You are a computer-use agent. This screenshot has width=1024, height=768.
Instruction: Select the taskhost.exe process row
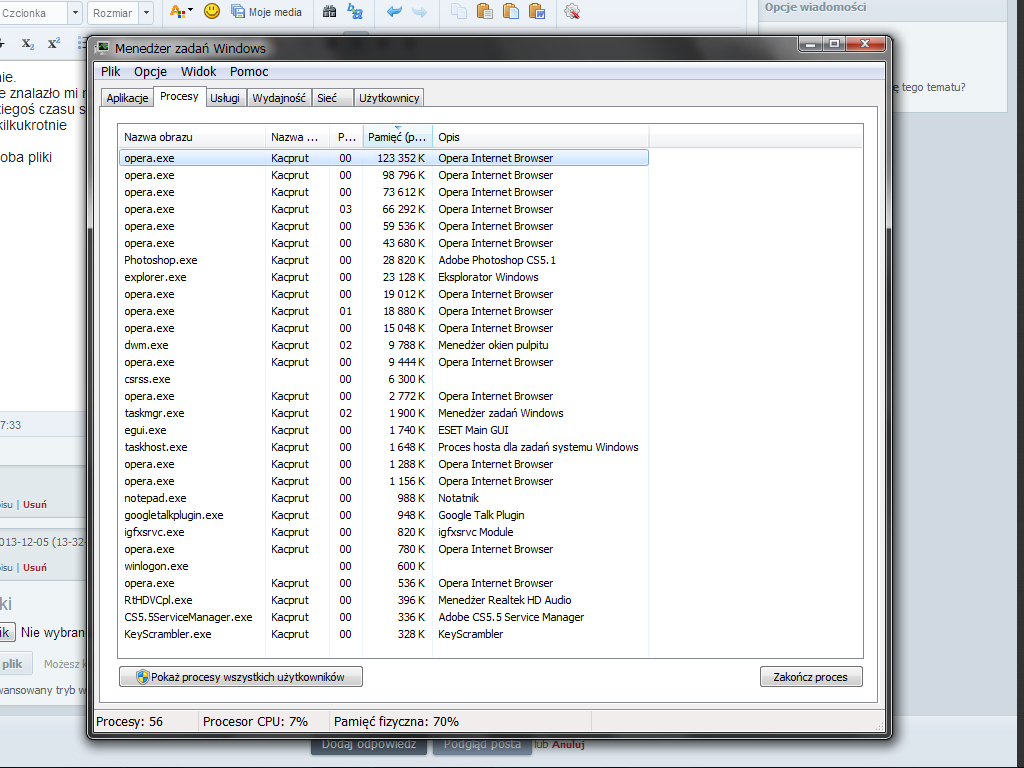point(384,447)
